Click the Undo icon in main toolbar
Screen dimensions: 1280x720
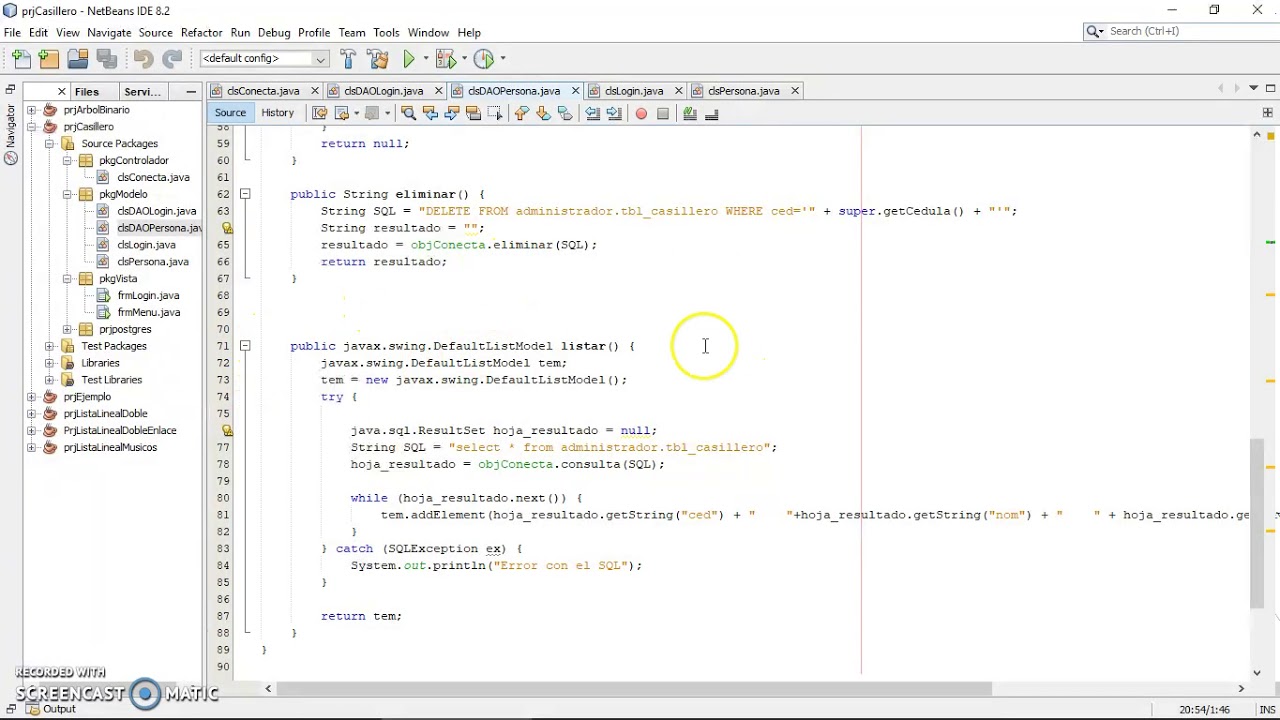coord(143,59)
